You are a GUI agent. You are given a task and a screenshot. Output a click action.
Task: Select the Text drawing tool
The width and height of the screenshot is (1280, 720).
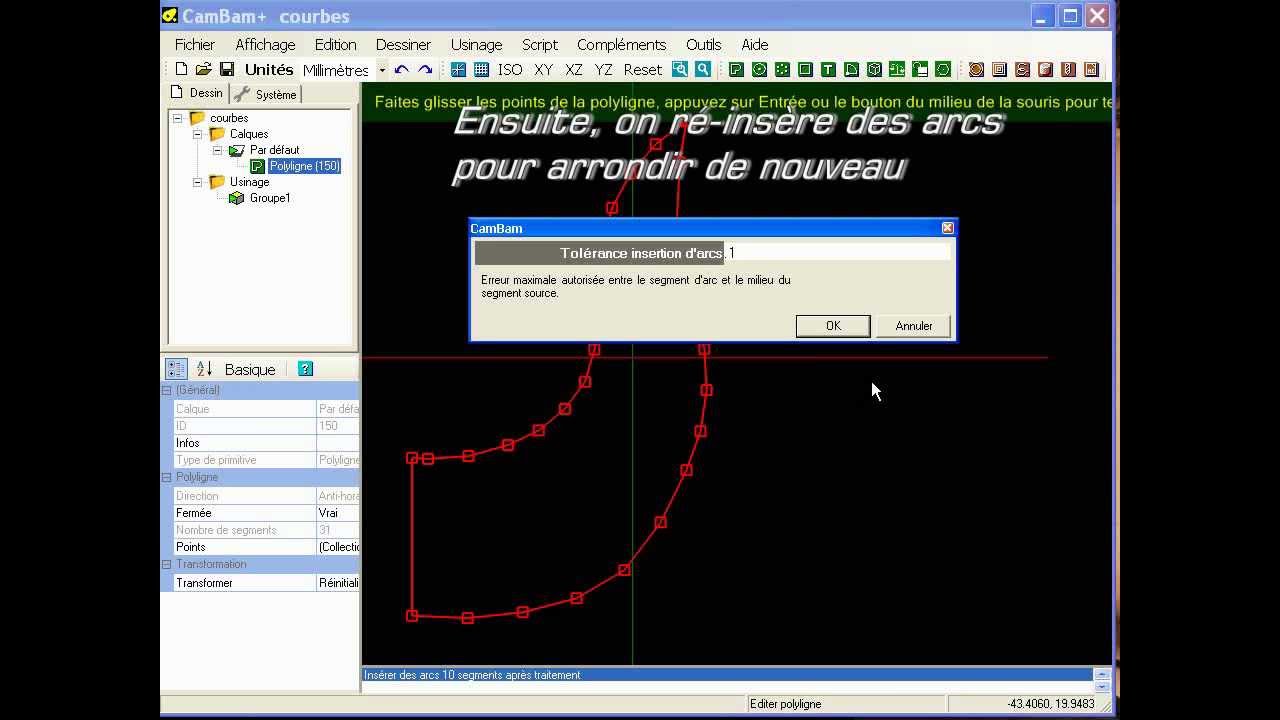pos(828,69)
